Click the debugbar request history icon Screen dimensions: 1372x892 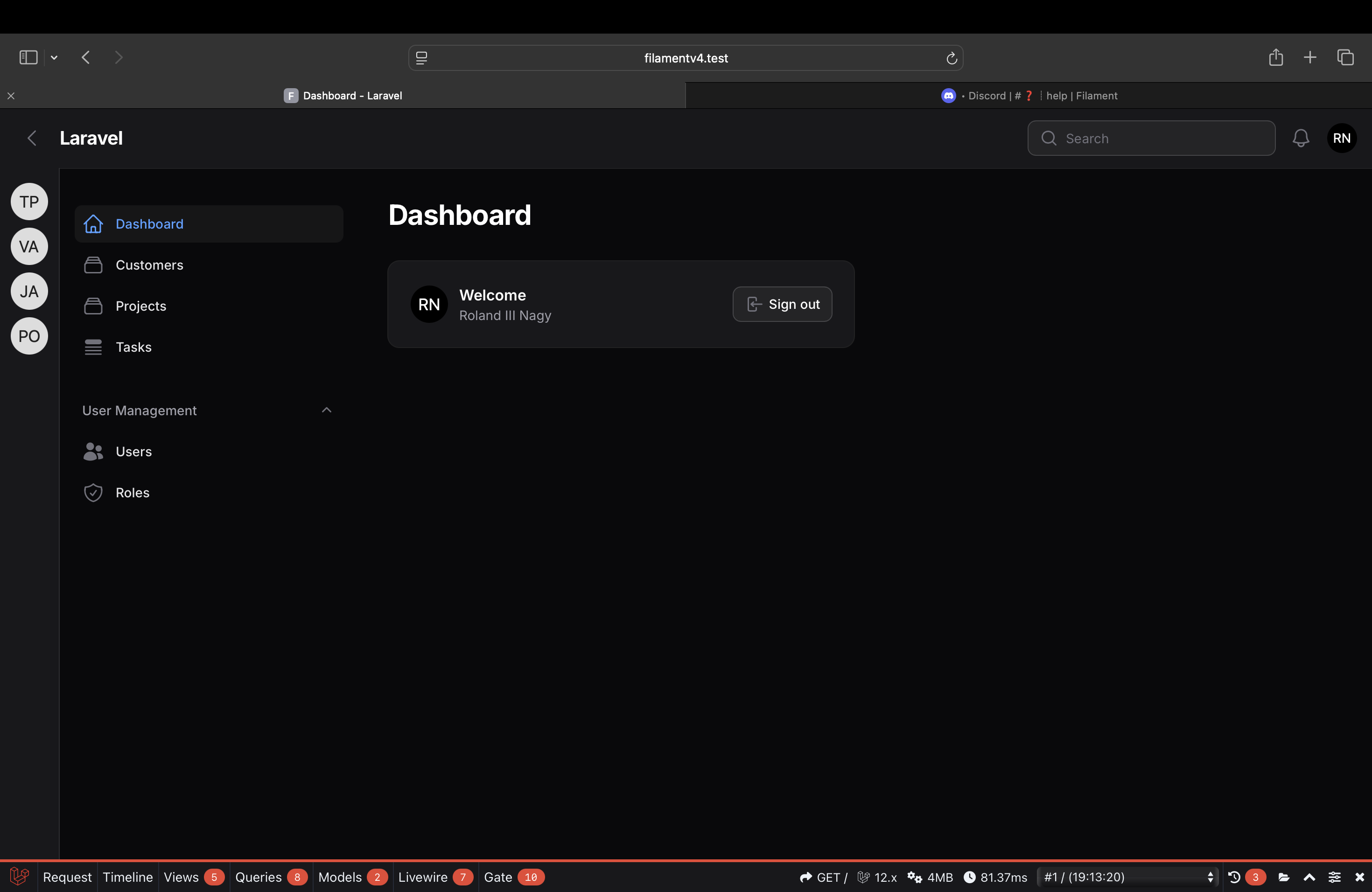coord(1234,877)
